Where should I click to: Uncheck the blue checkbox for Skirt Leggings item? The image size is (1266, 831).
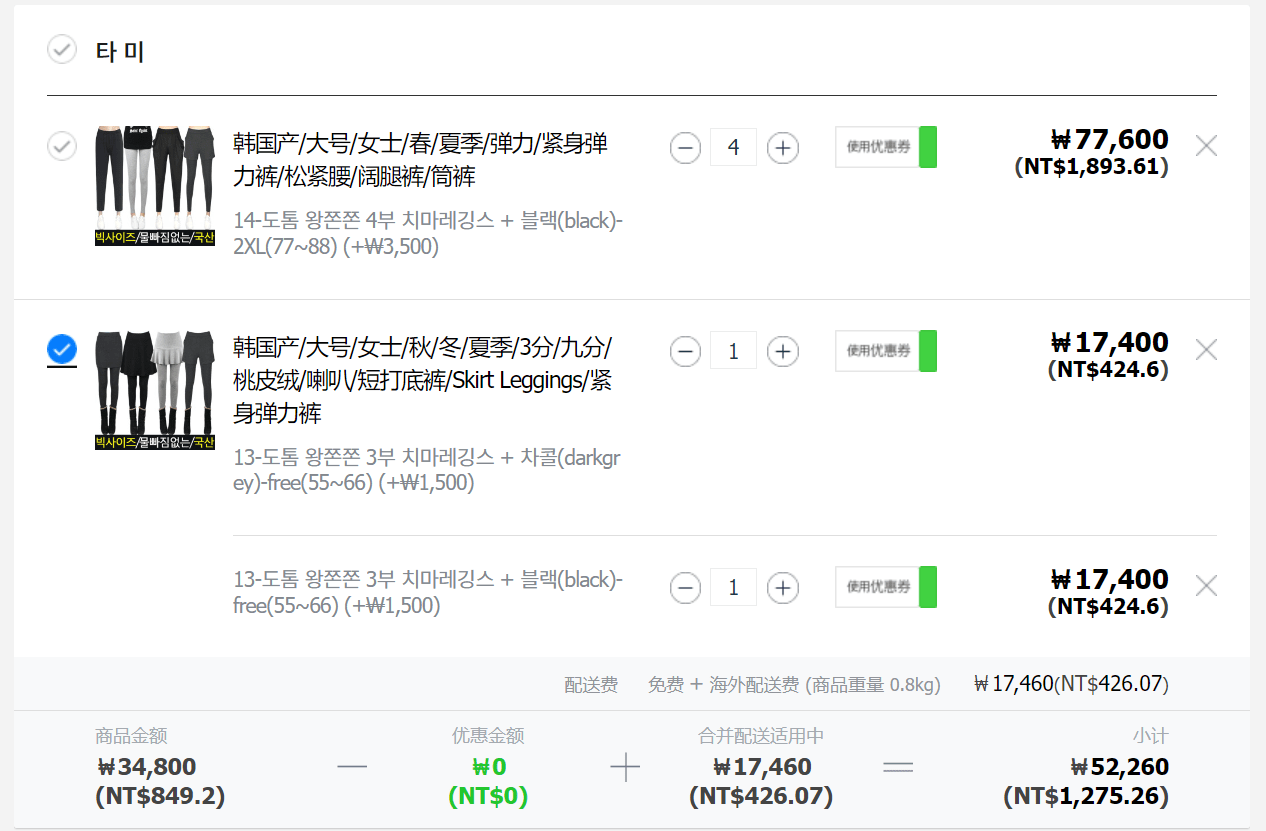pyautogui.click(x=62, y=349)
